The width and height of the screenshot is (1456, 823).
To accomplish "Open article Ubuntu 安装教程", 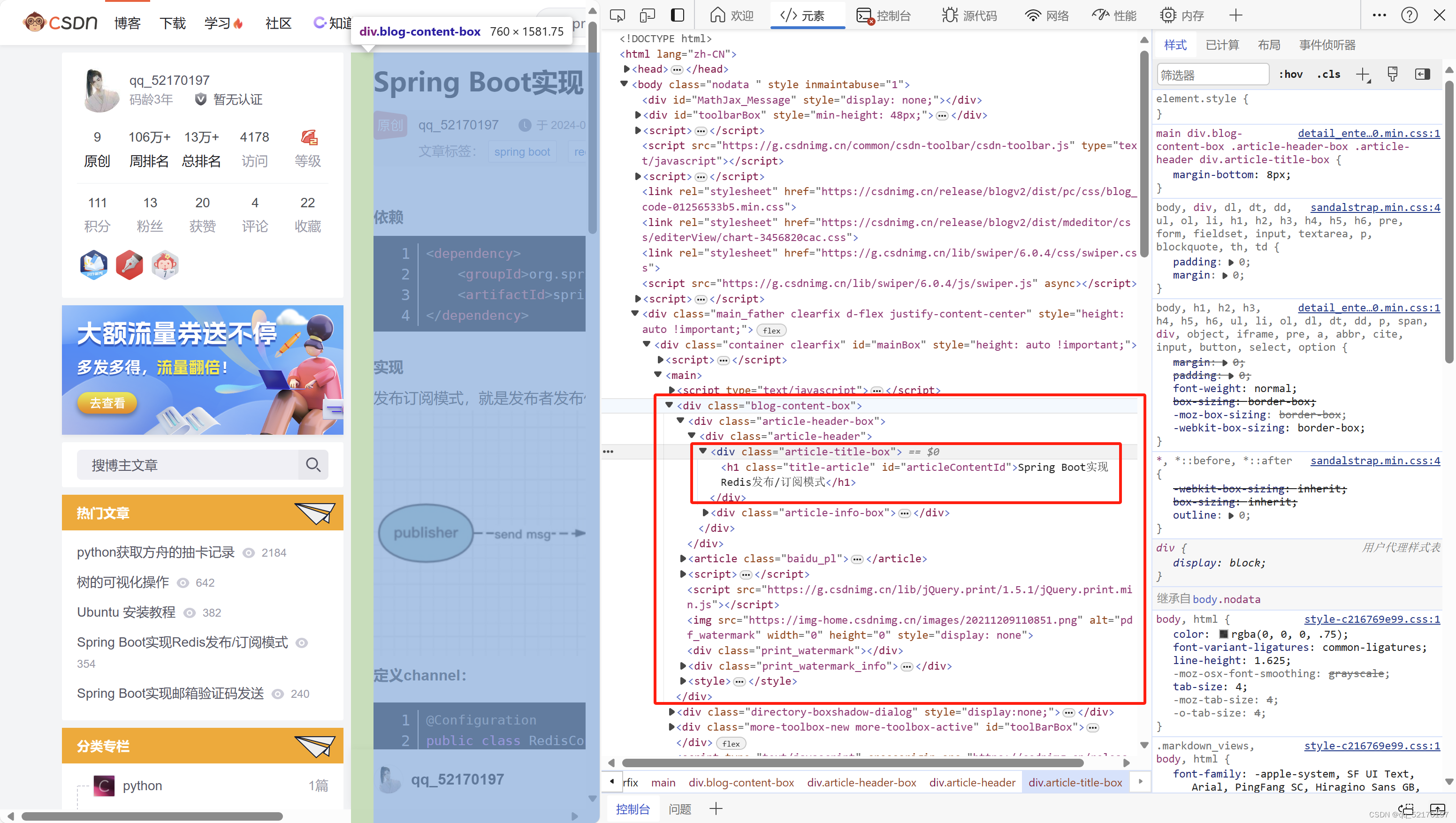I will (126, 612).
